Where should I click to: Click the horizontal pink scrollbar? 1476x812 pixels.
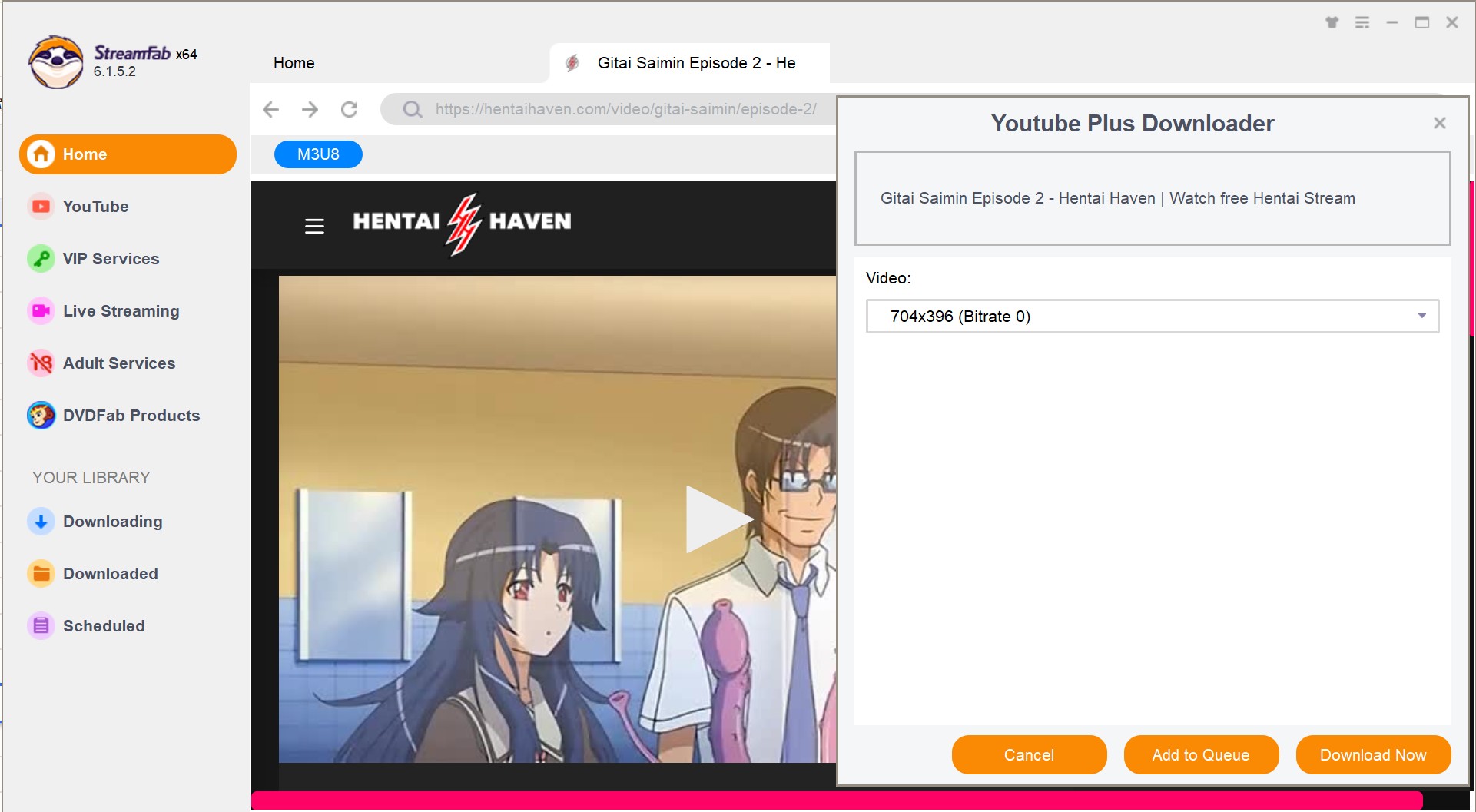click(x=837, y=801)
